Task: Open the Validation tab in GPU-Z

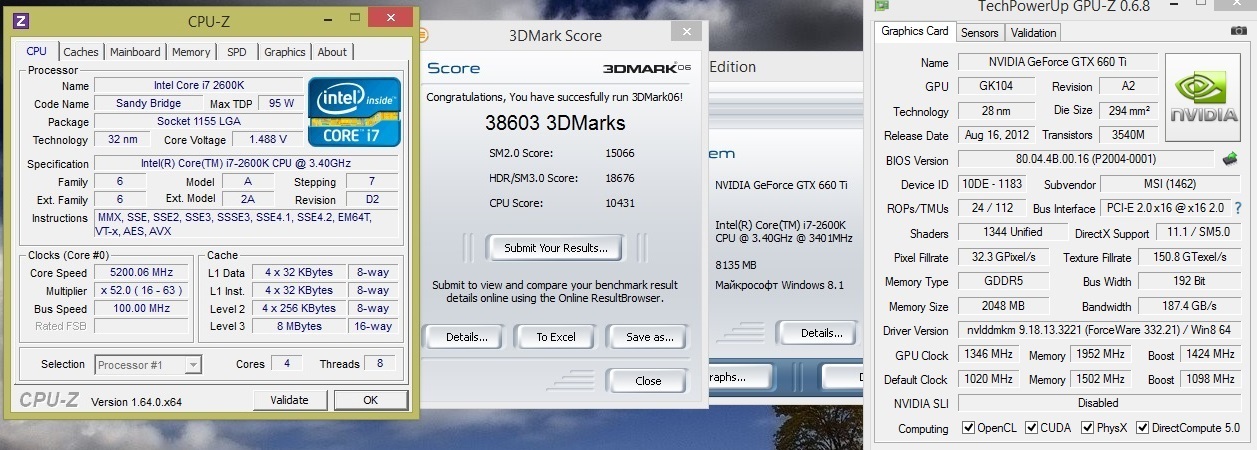Action: [x=1033, y=33]
